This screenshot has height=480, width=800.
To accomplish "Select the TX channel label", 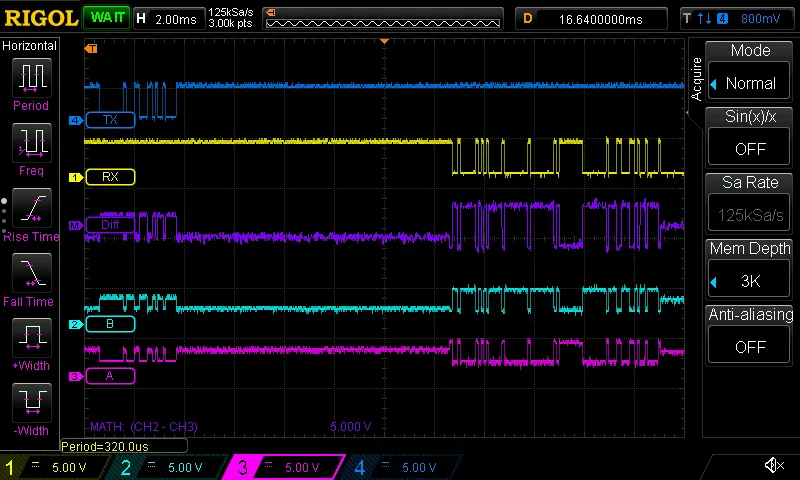I will tap(110, 120).
